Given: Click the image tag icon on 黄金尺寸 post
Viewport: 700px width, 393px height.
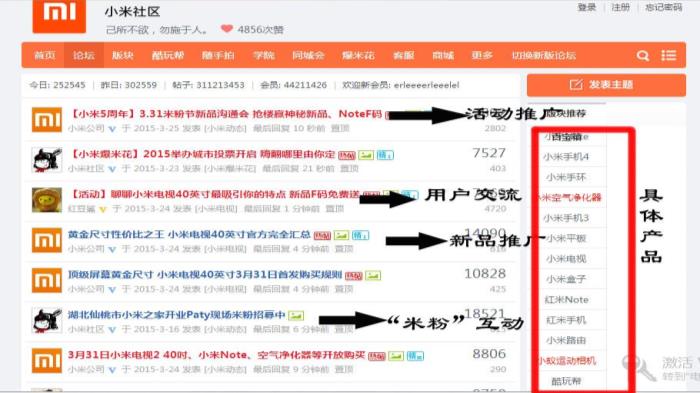Looking at the screenshot, I should [x=342, y=235].
